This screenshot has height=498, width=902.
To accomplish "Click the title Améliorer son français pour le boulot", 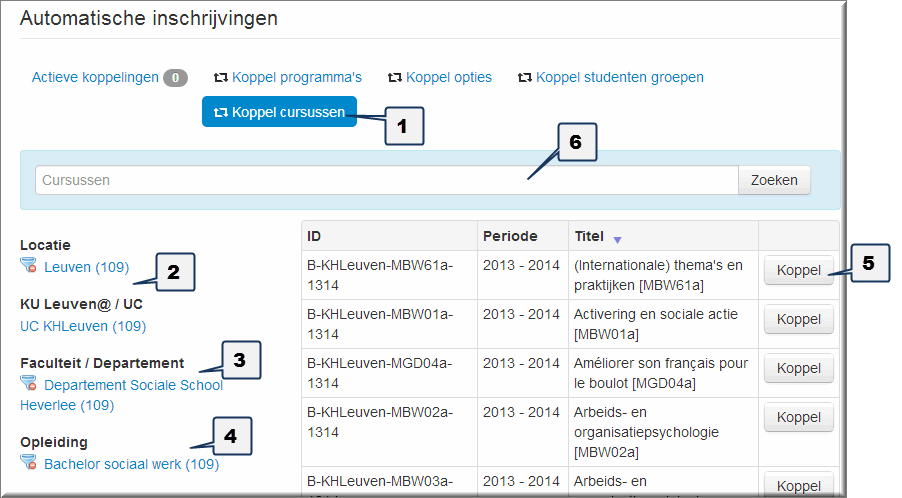I will [660, 373].
